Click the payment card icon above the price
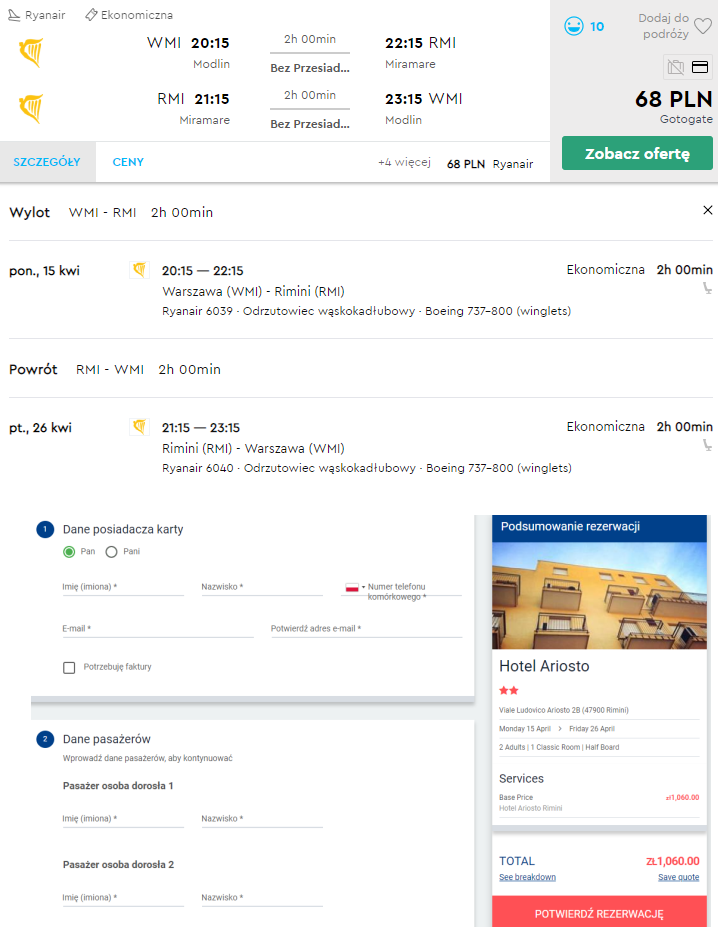 pos(700,68)
